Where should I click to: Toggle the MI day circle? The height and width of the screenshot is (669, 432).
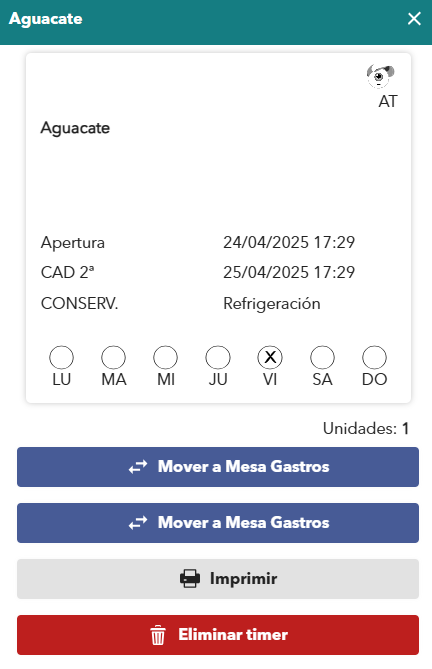(165, 358)
